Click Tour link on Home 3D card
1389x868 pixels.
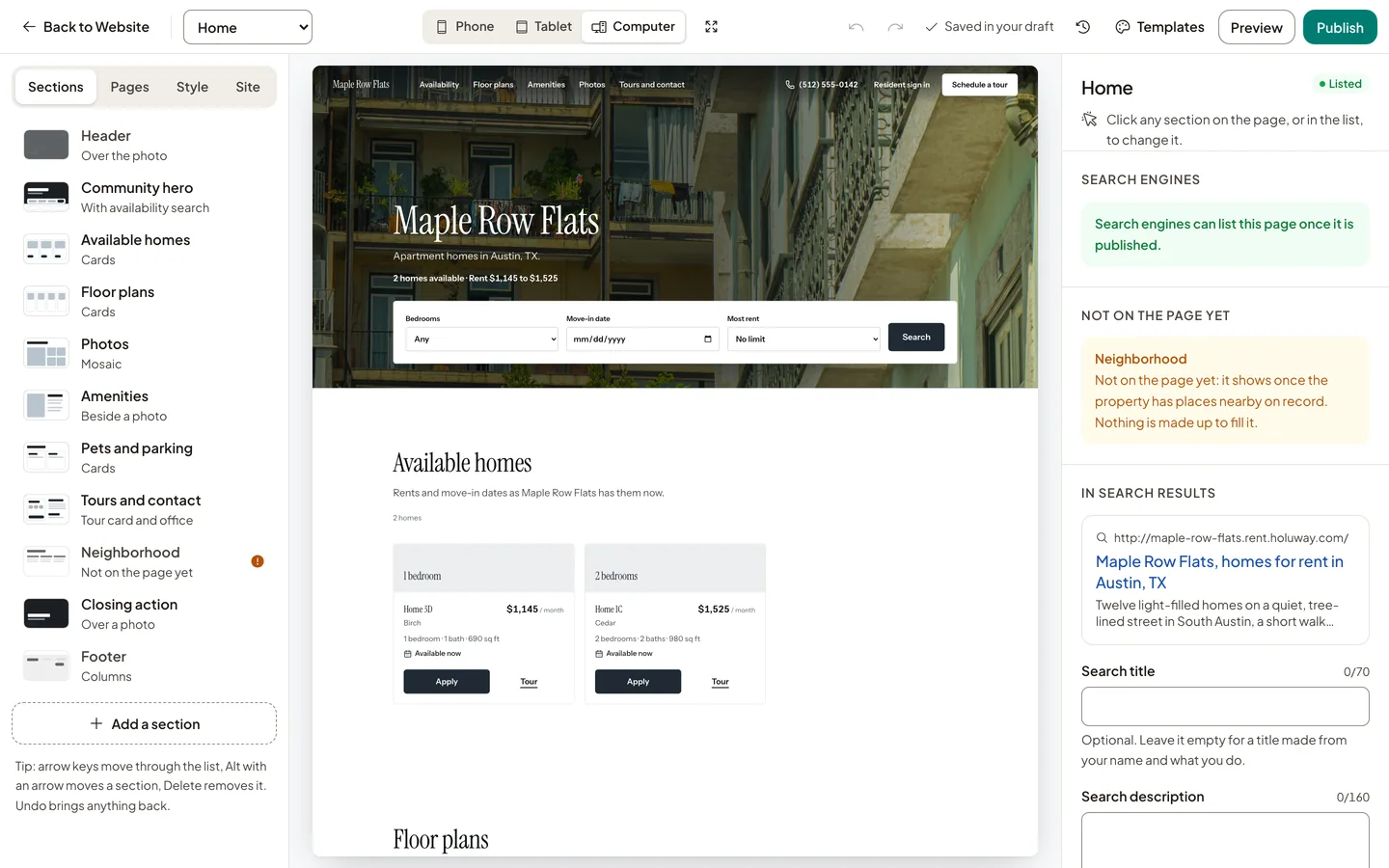pos(529,682)
